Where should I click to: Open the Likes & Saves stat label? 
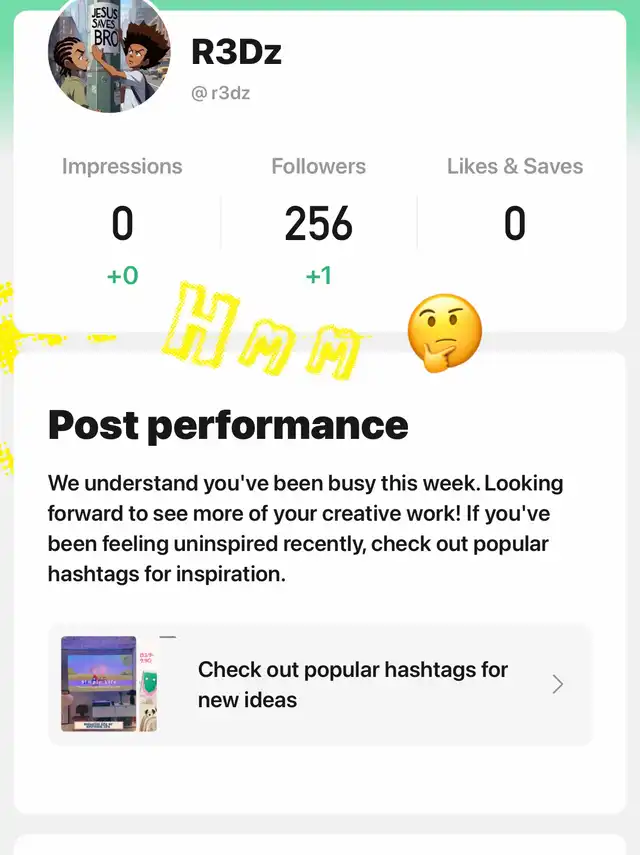[514, 167]
